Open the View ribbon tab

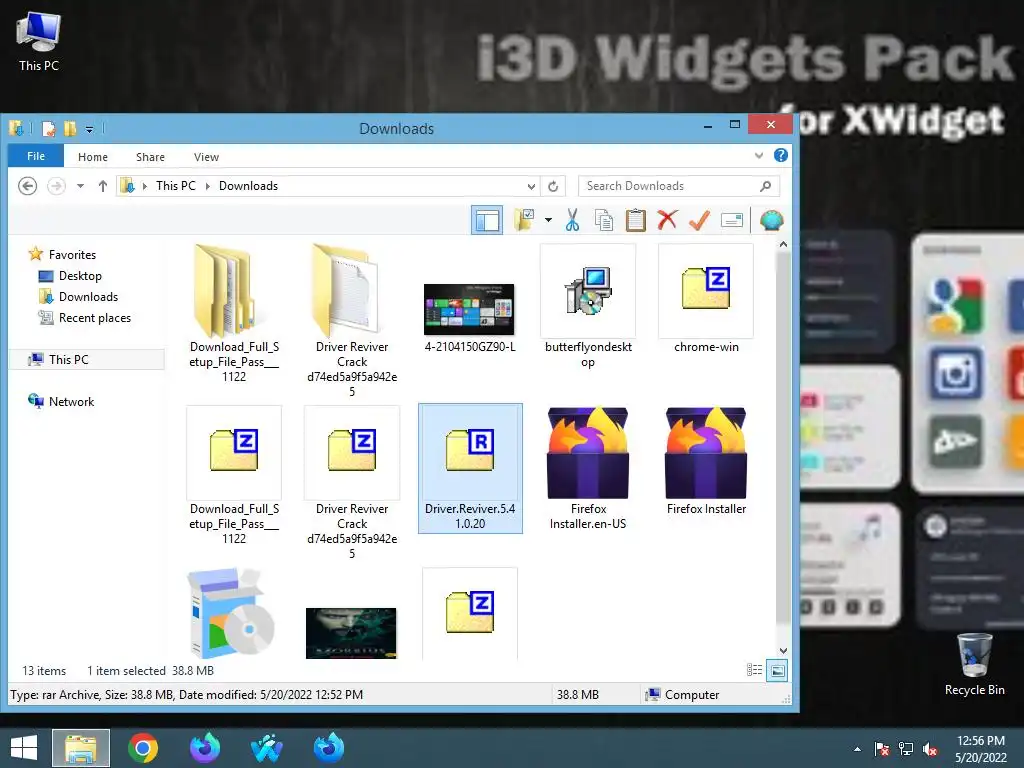click(206, 157)
